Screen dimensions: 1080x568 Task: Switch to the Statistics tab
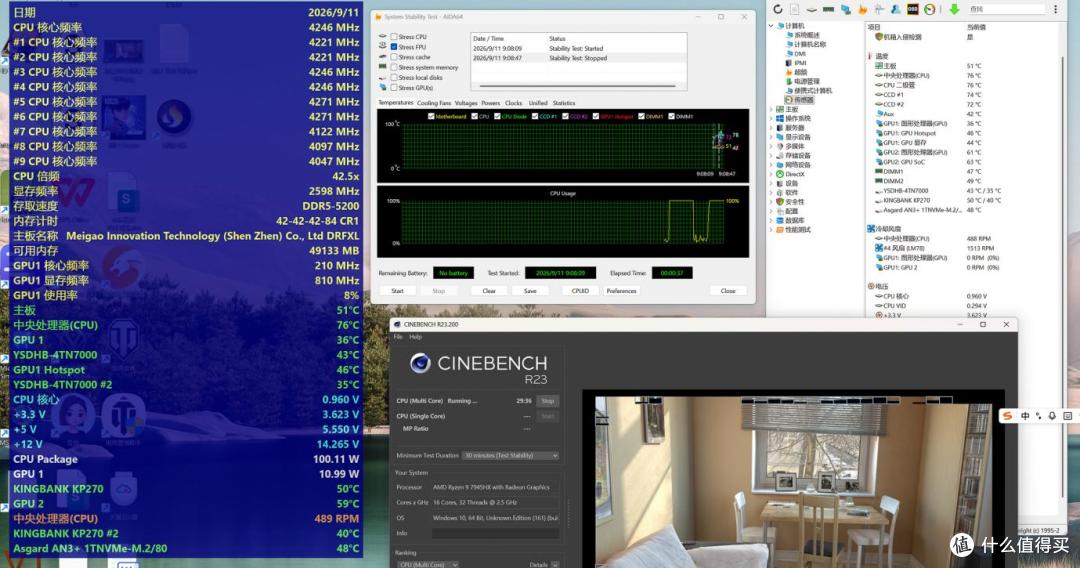pyautogui.click(x=563, y=103)
